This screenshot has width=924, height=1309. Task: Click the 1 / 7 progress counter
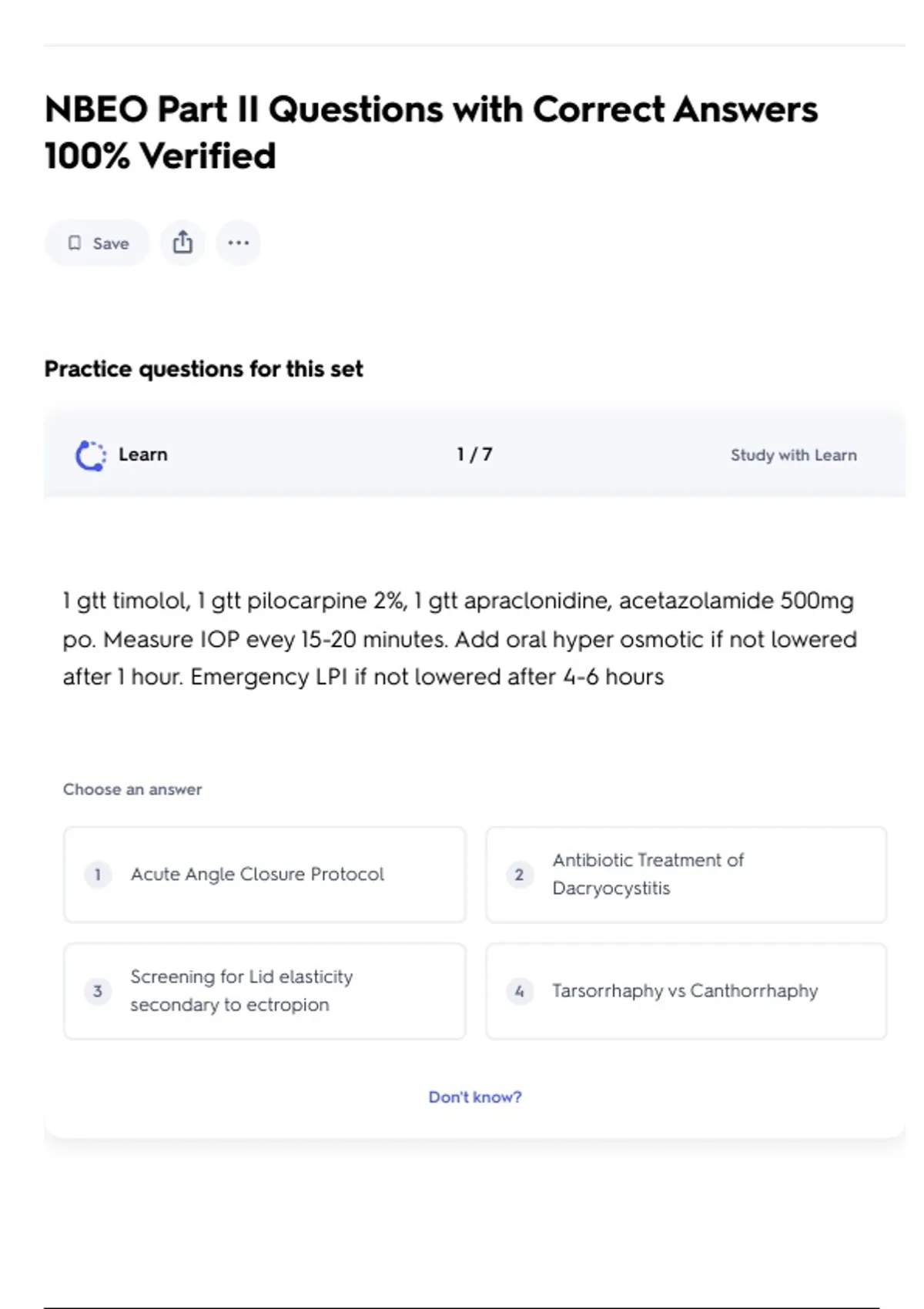point(474,454)
